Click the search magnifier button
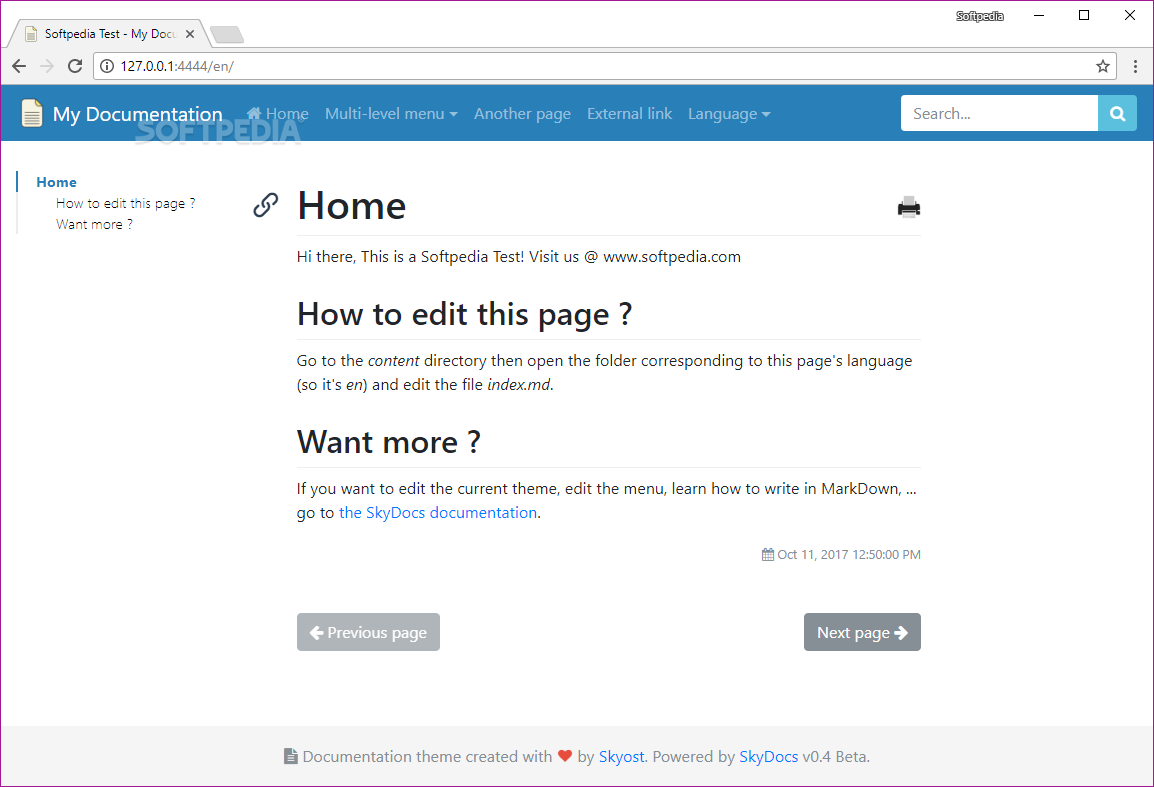The height and width of the screenshot is (787, 1154). coord(1117,113)
